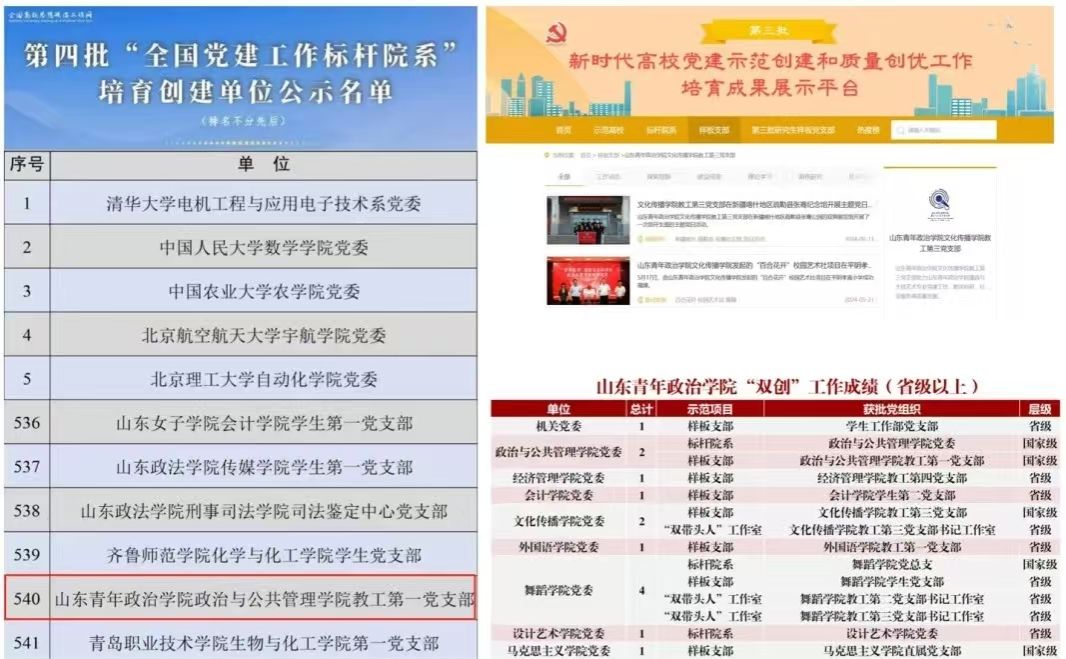Image resolution: width=1066 pixels, height=659 pixels.
Task: Switch to the 全部 tab above the news list
Action: (x=564, y=177)
